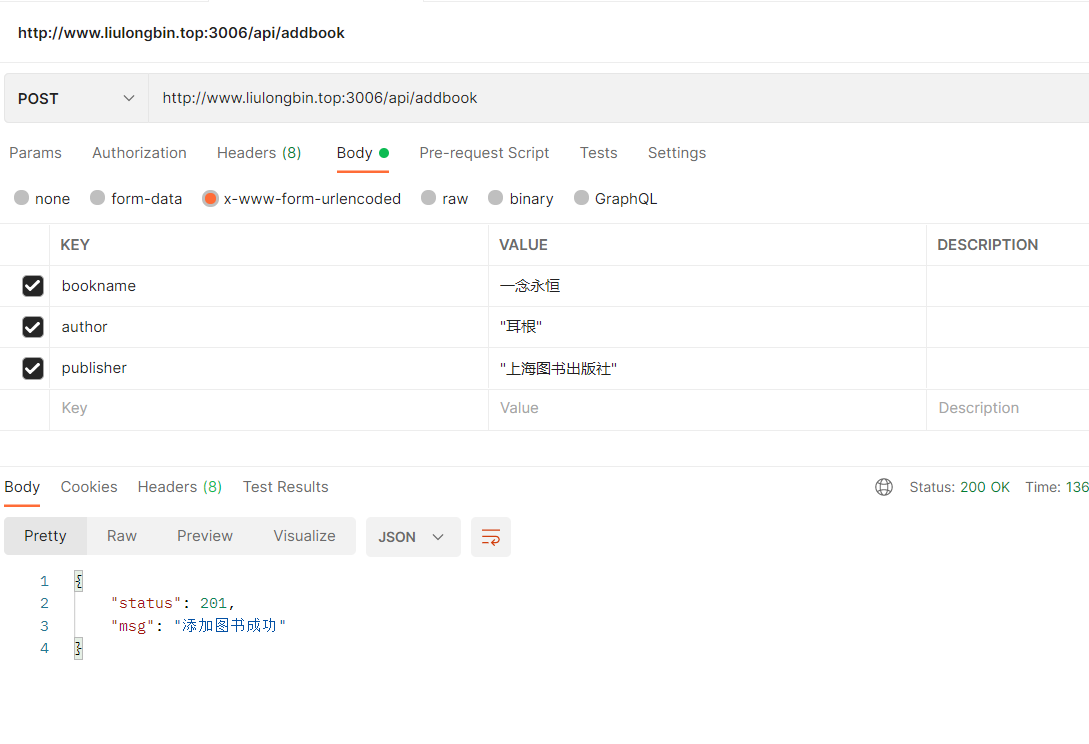Select the form-data radio option
The width and height of the screenshot is (1089, 744).
97,198
